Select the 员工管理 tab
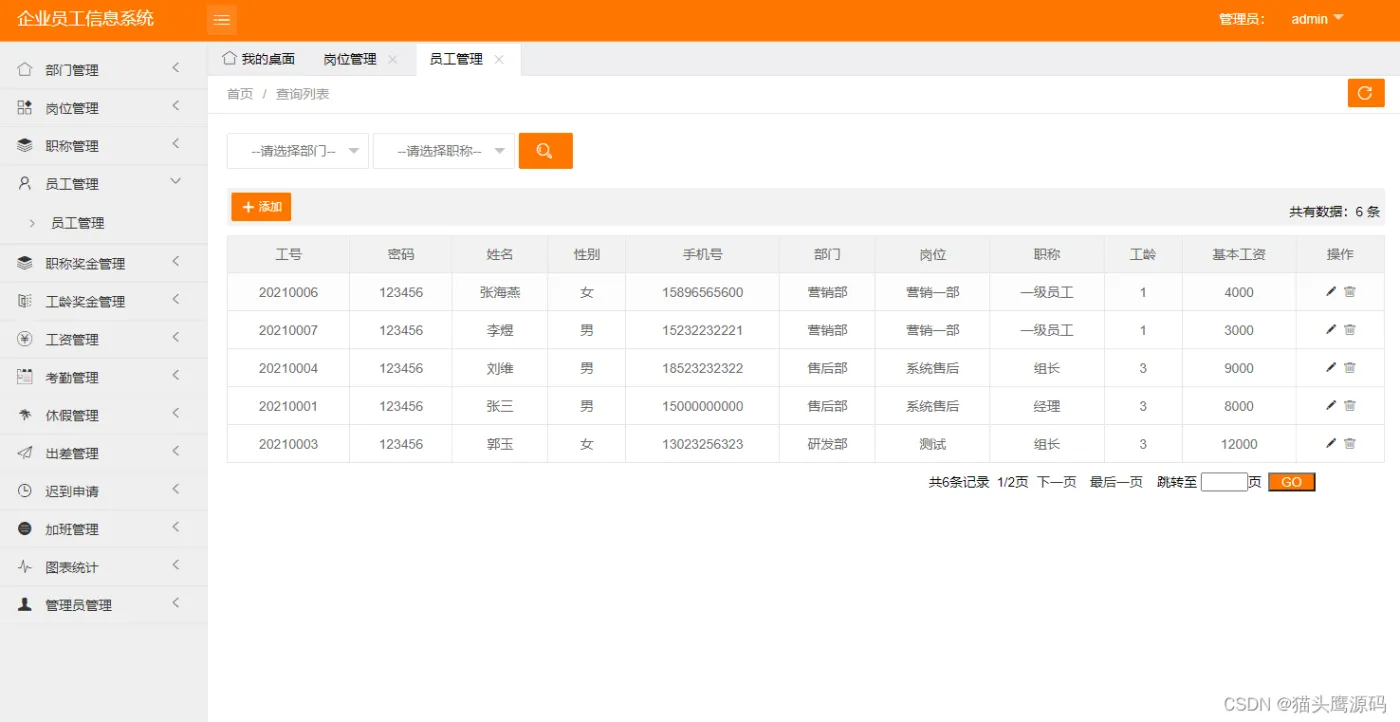This screenshot has width=1400, height=722. pos(456,59)
